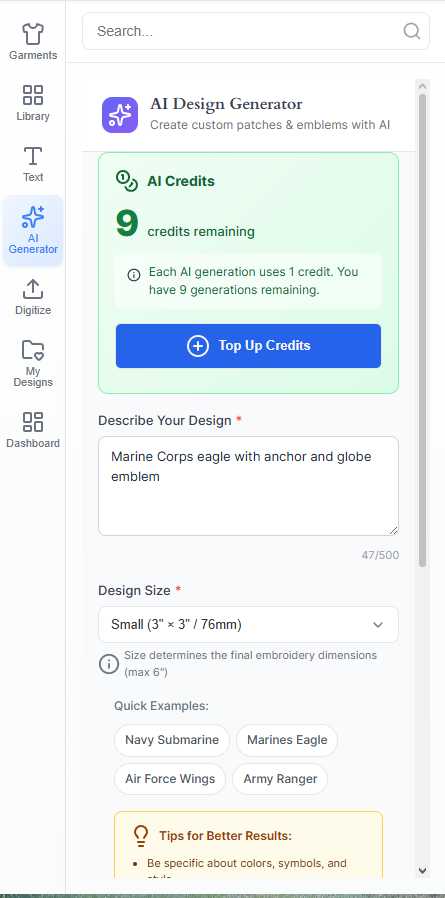Click the info icon under Design Size

click(x=109, y=664)
